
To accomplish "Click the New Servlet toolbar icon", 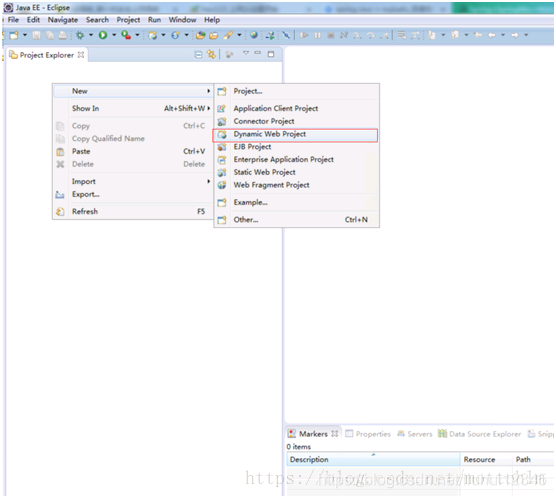I will pos(176,35).
